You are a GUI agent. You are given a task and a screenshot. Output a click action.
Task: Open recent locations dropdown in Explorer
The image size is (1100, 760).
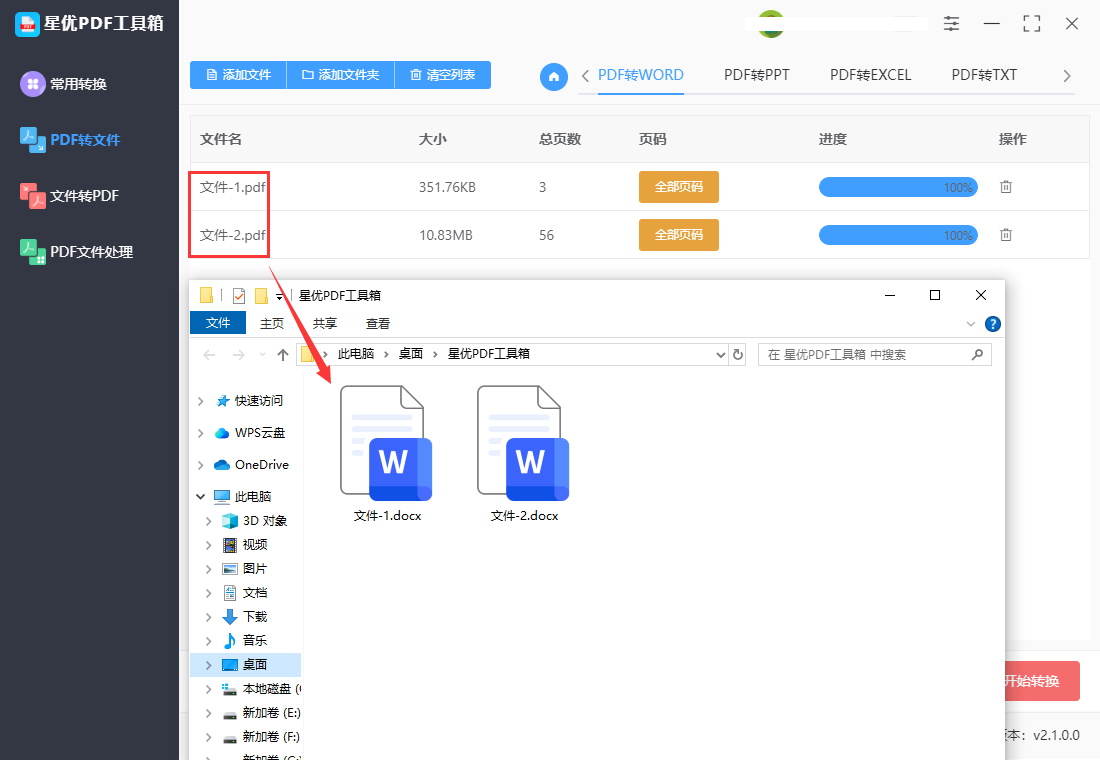click(x=262, y=355)
